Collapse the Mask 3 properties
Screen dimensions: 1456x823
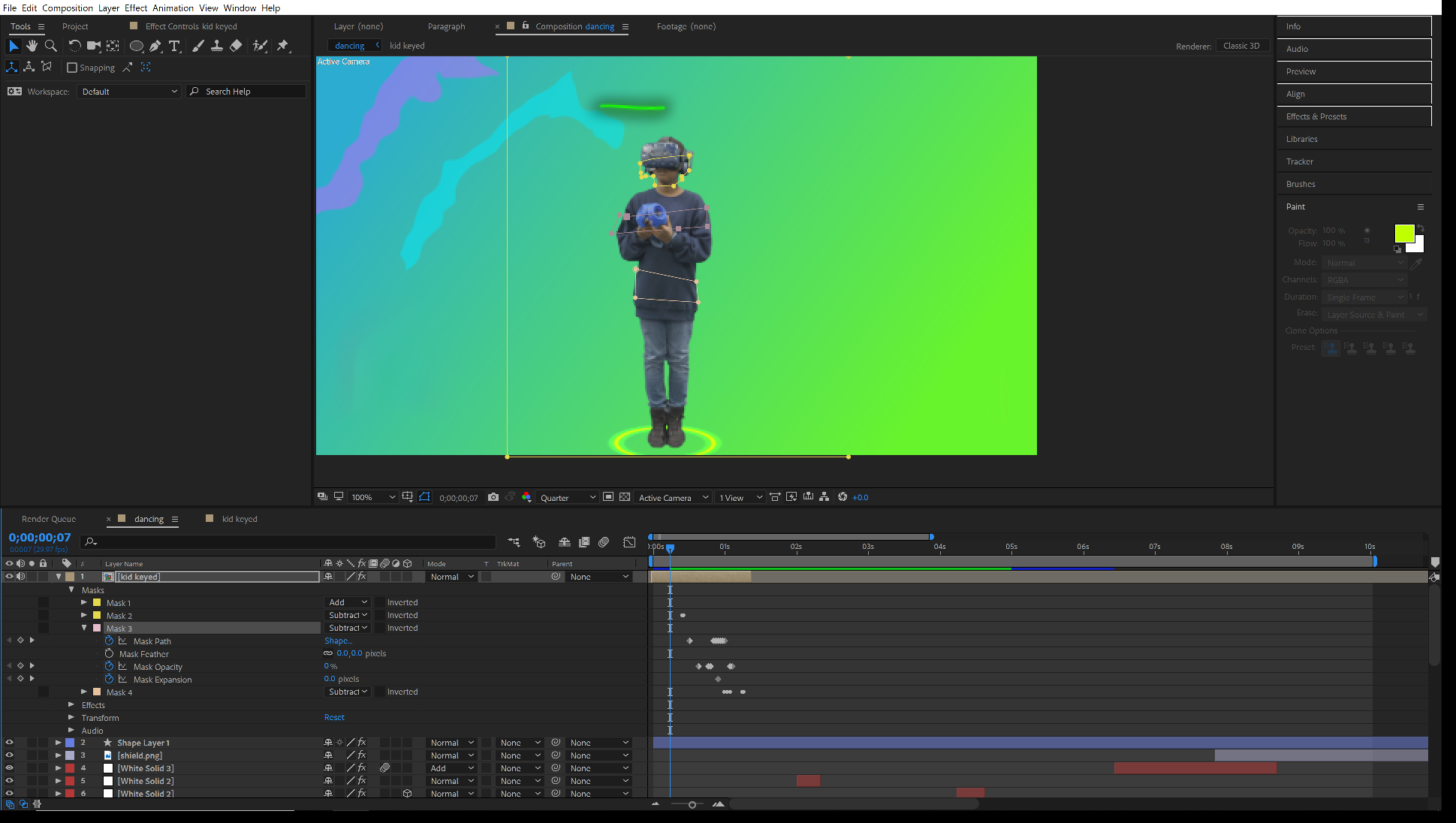click(85, 628)
